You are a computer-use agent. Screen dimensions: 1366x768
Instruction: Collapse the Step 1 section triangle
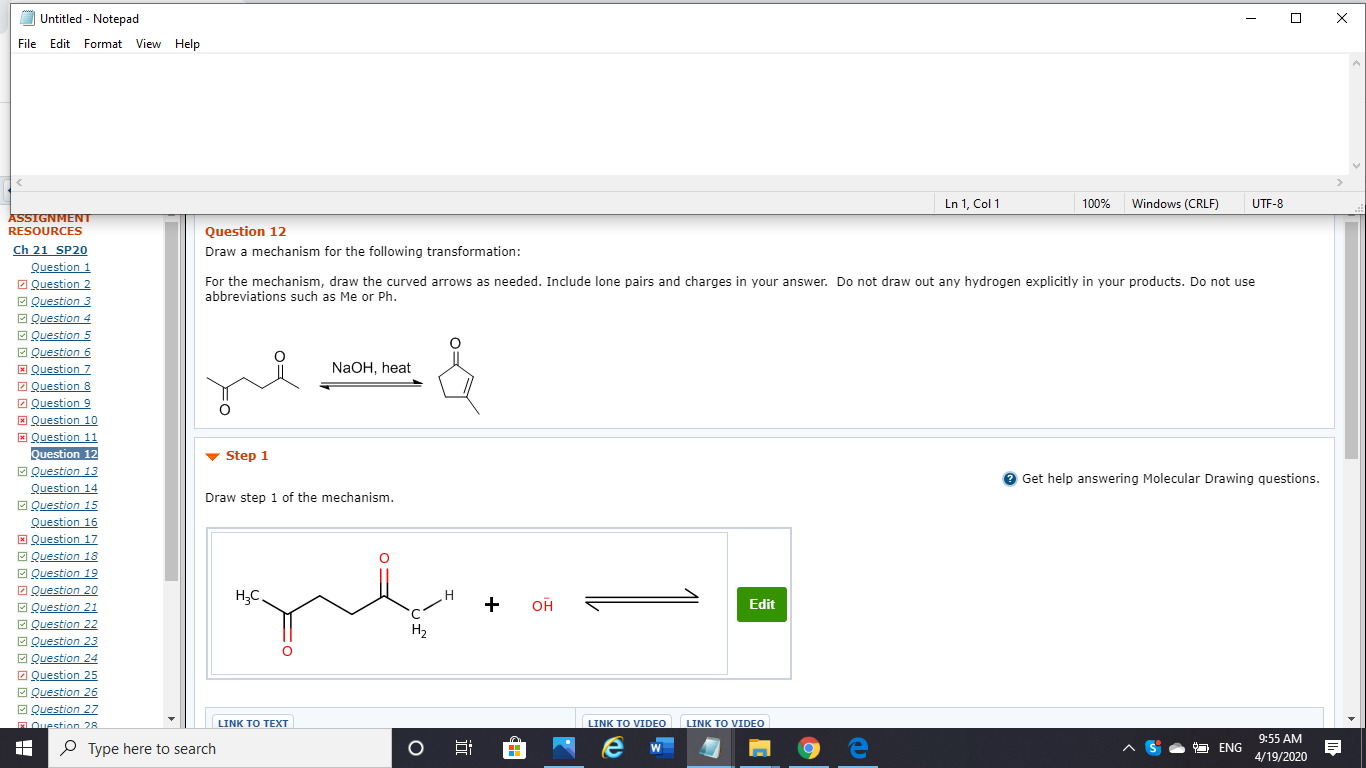pyautogui.click(x=211, y=455)
